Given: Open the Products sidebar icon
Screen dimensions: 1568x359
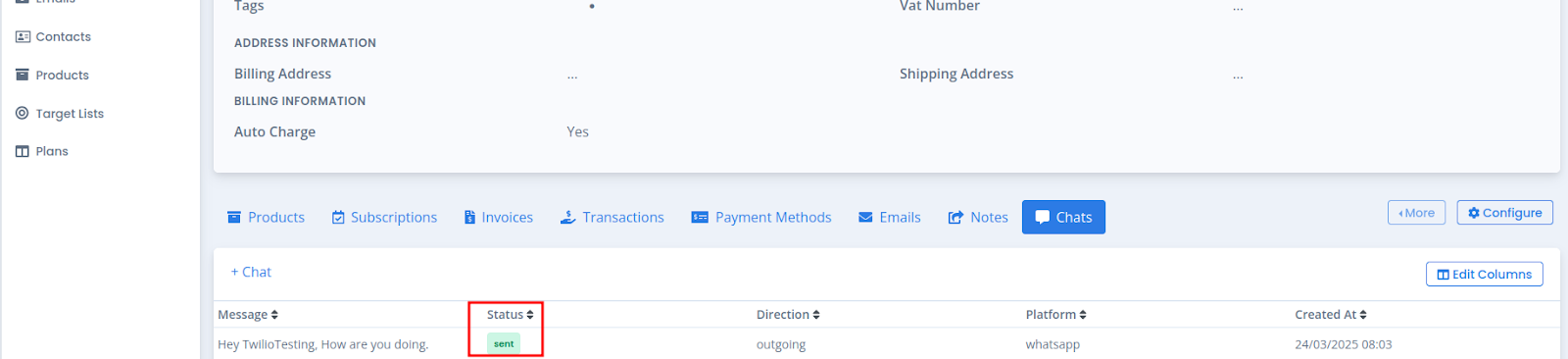Looking at the screenshot, I should point(23,76).
